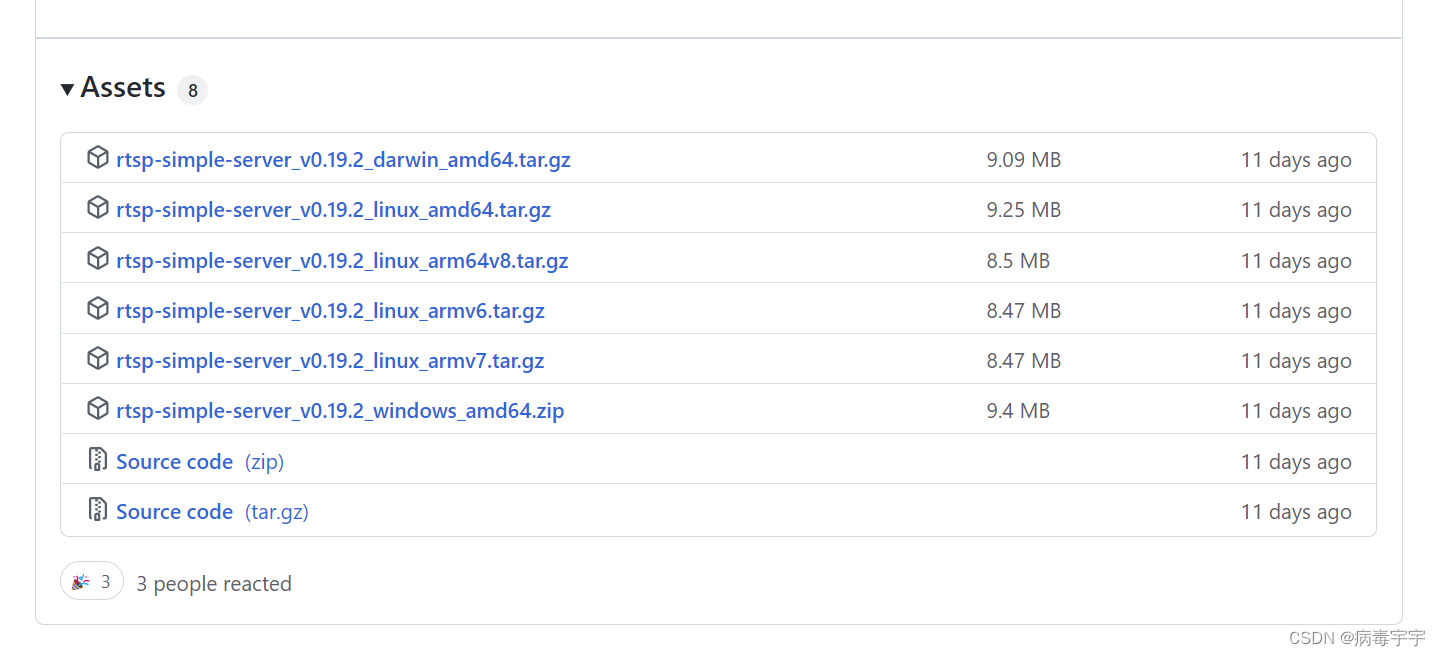Click '11 days ago' on windows_amd64 row

click(1296, 411)
